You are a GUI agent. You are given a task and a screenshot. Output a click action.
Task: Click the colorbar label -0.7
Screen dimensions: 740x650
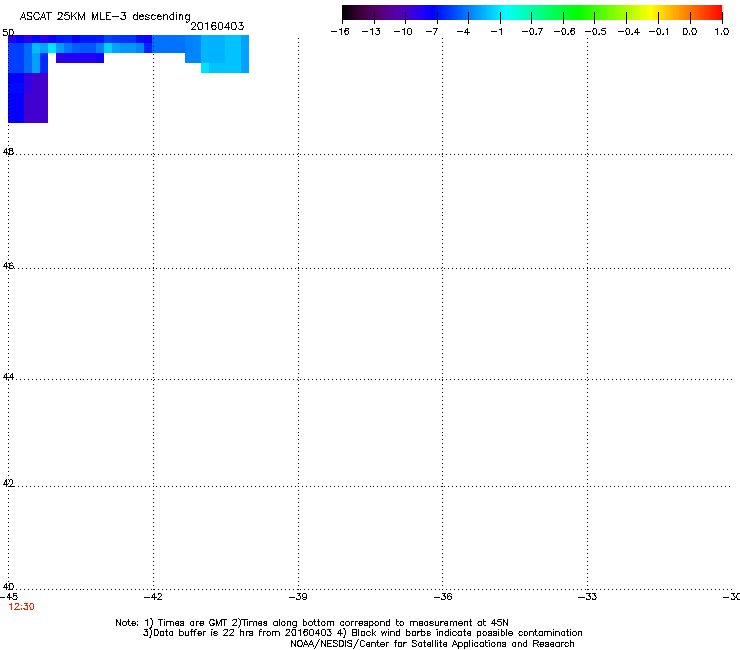coord(532,32)
